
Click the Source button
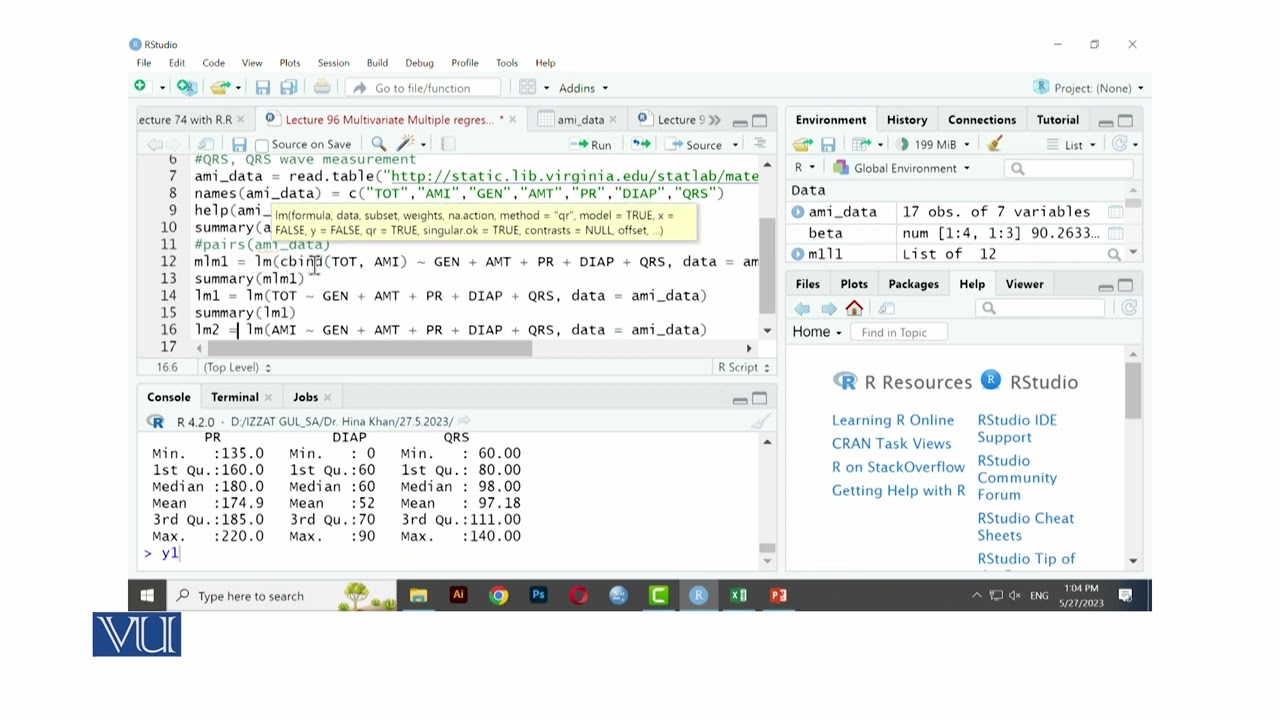pos(693,144)
